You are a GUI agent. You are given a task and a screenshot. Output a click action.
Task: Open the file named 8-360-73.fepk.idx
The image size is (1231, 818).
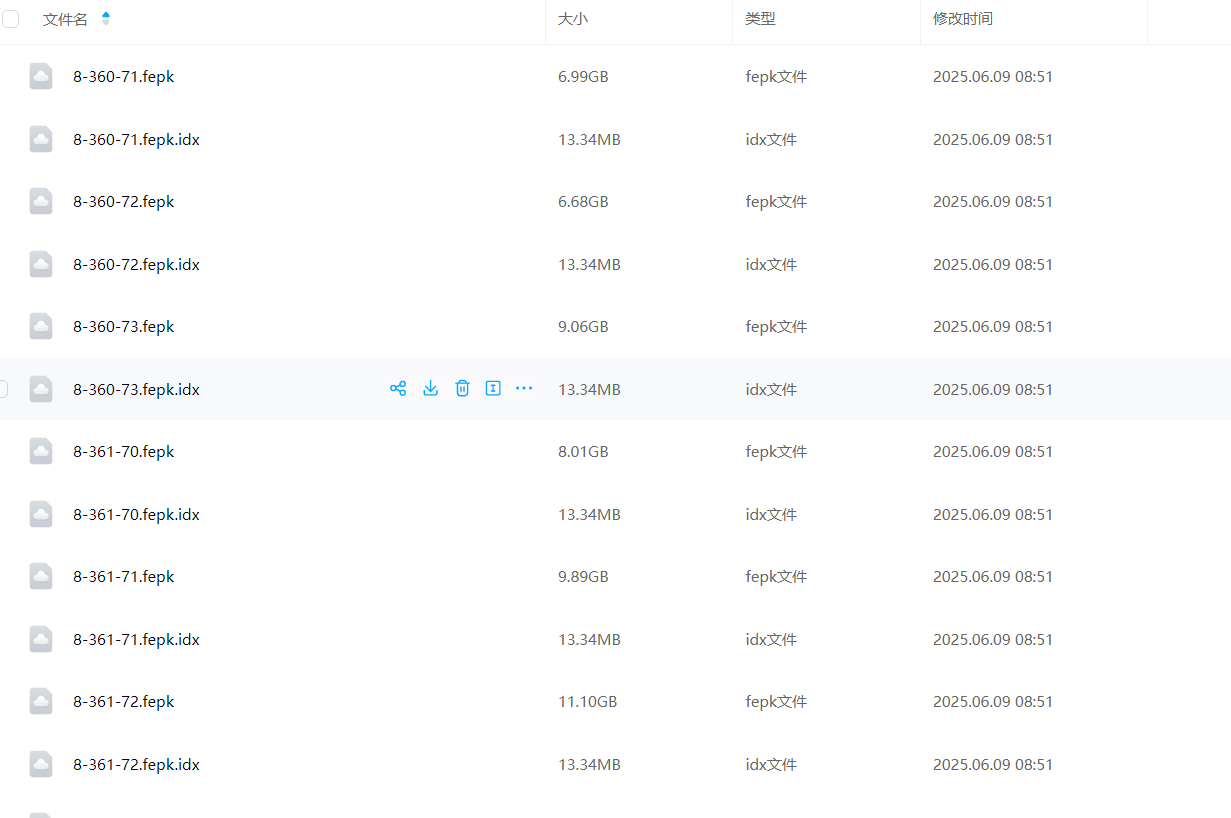tap(136, 389)
